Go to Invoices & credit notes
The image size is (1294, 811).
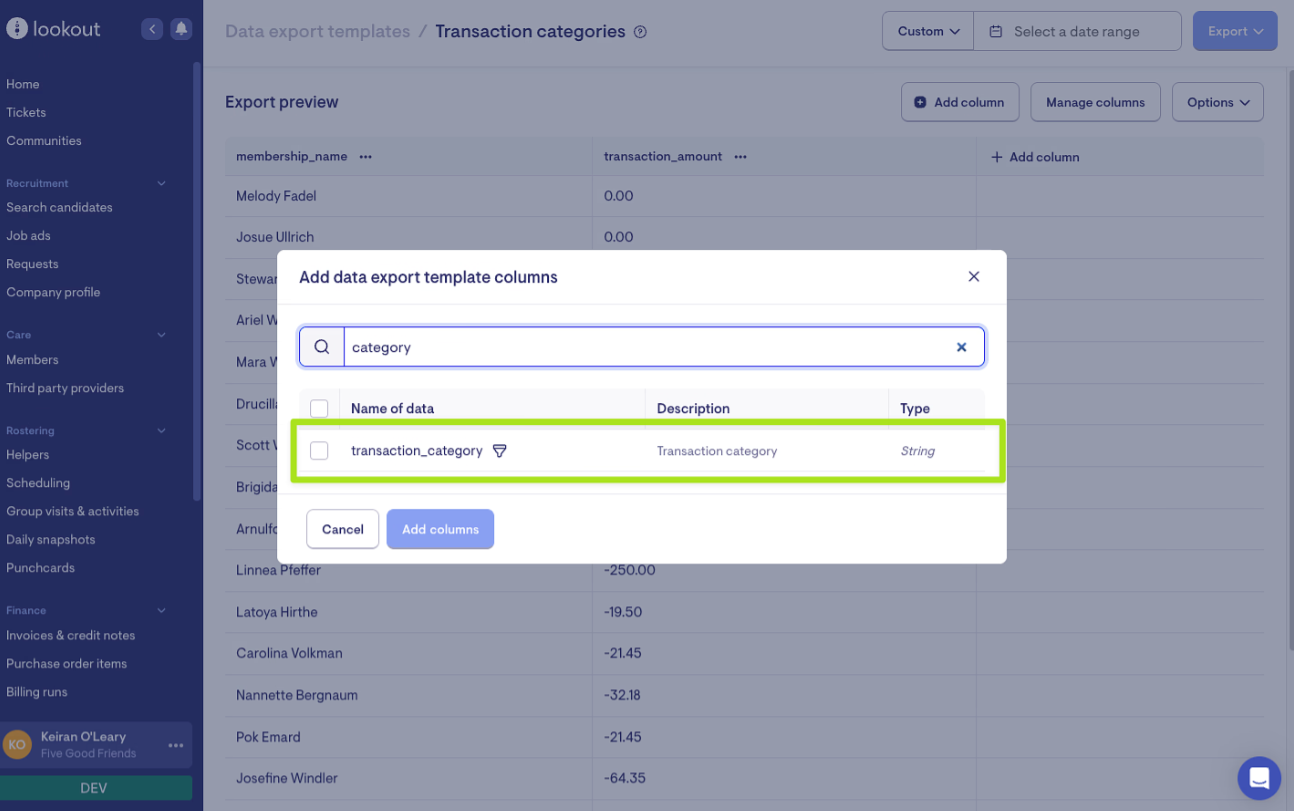pyautogui.click(x=70, y=635)
